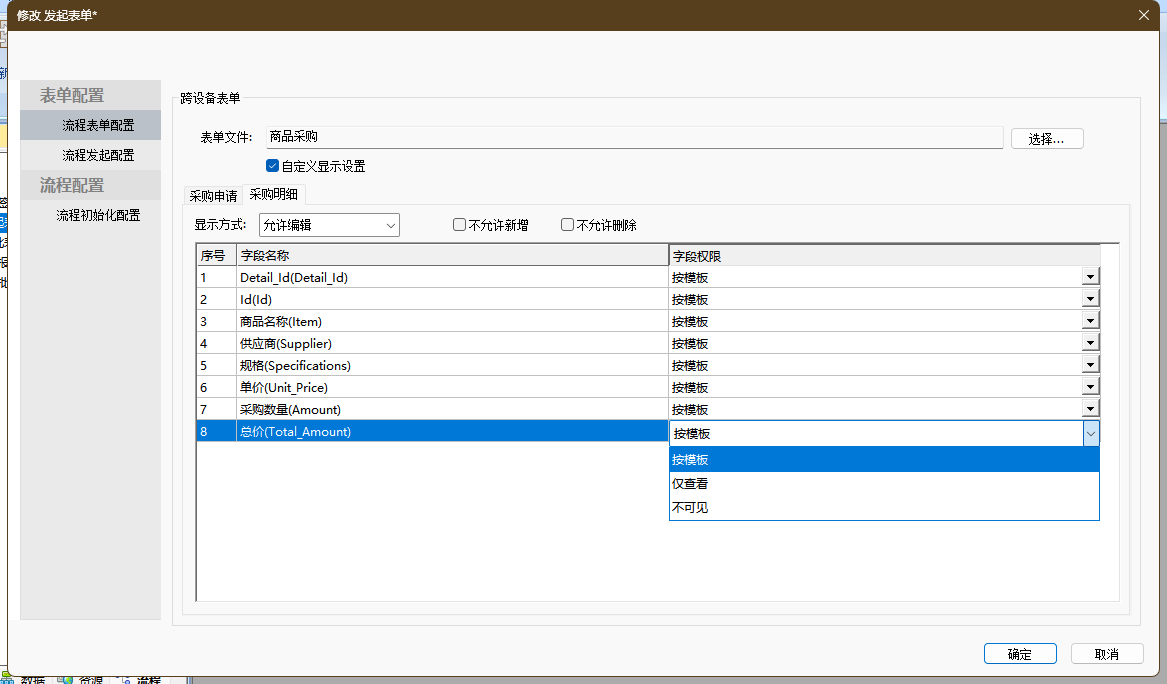Enable the 不允许新增 checkbox
Image resolution: width=1167 pixels, height=684 pixels.
point(460,225)
